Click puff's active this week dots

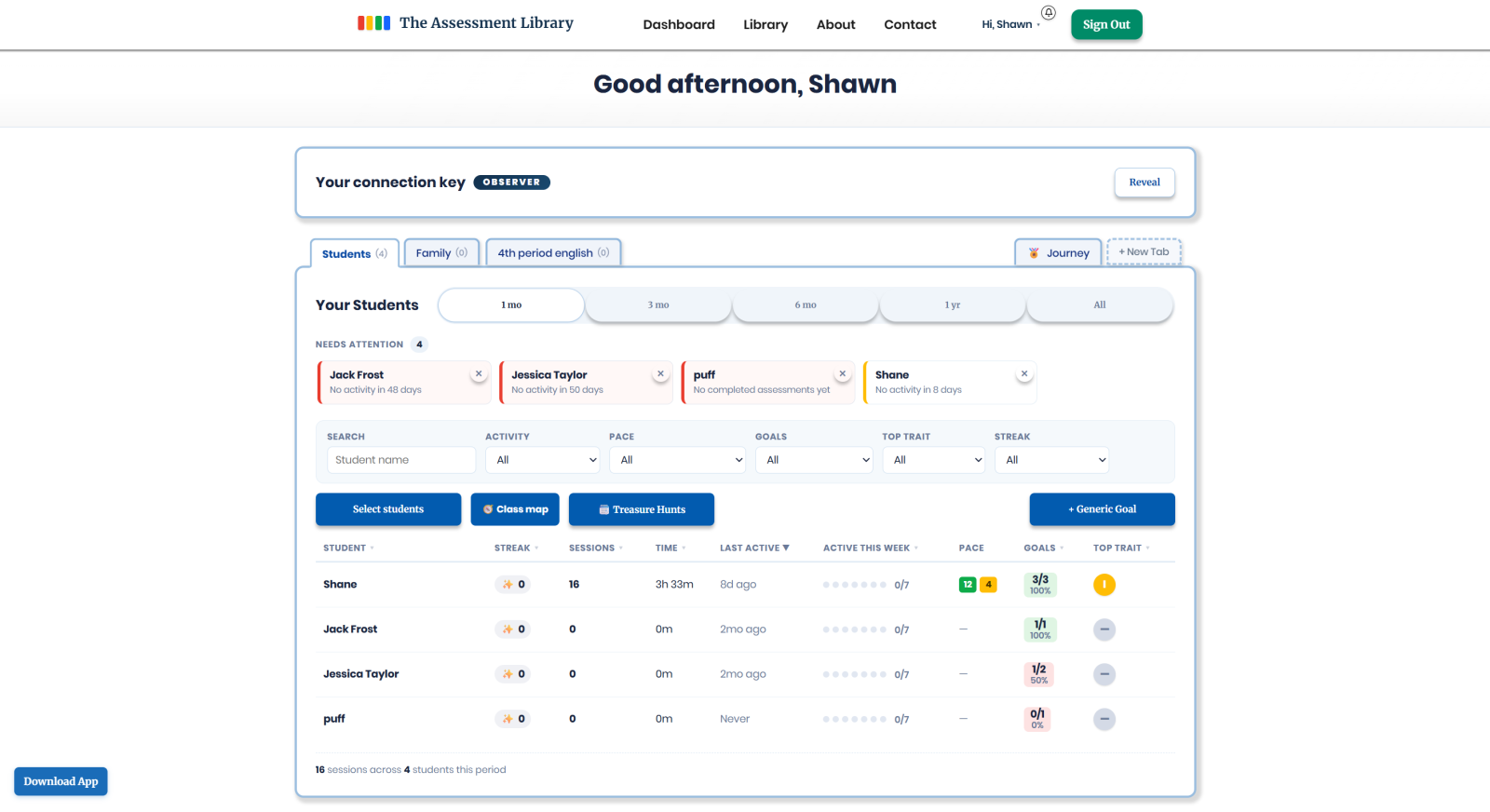point(855,719)
